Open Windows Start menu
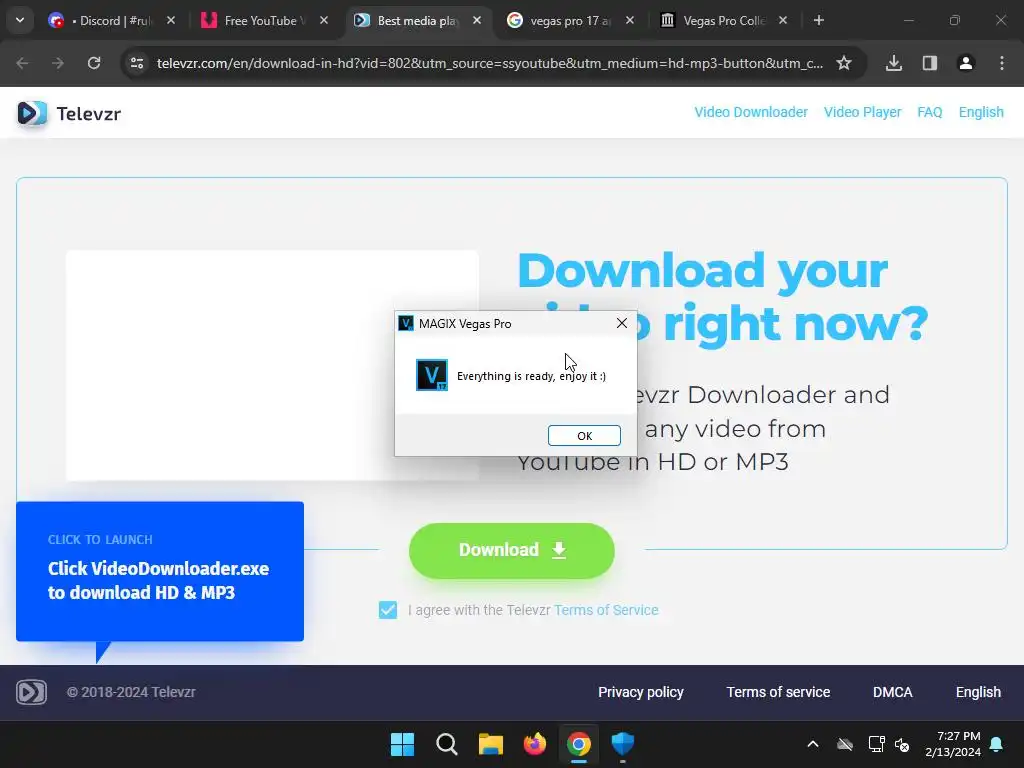The image size is (1024, 768). click(x=402, y=744)
